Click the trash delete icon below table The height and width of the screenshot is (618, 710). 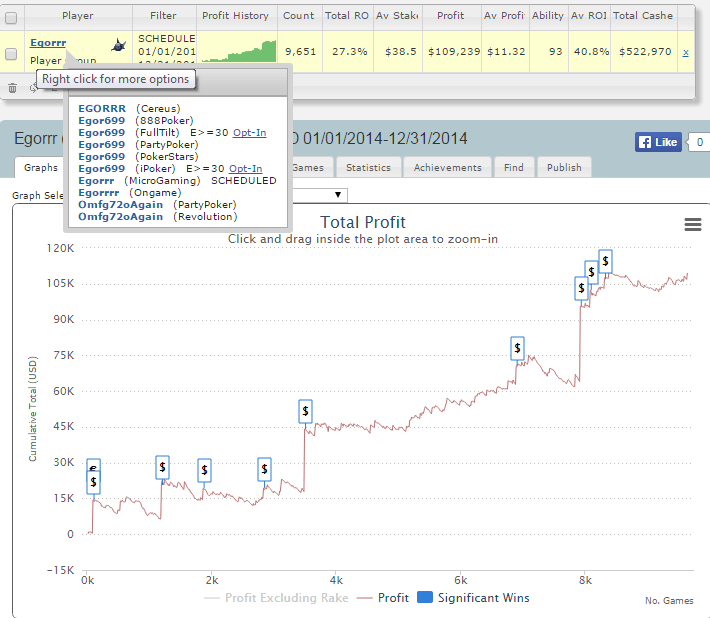(12, 88)
